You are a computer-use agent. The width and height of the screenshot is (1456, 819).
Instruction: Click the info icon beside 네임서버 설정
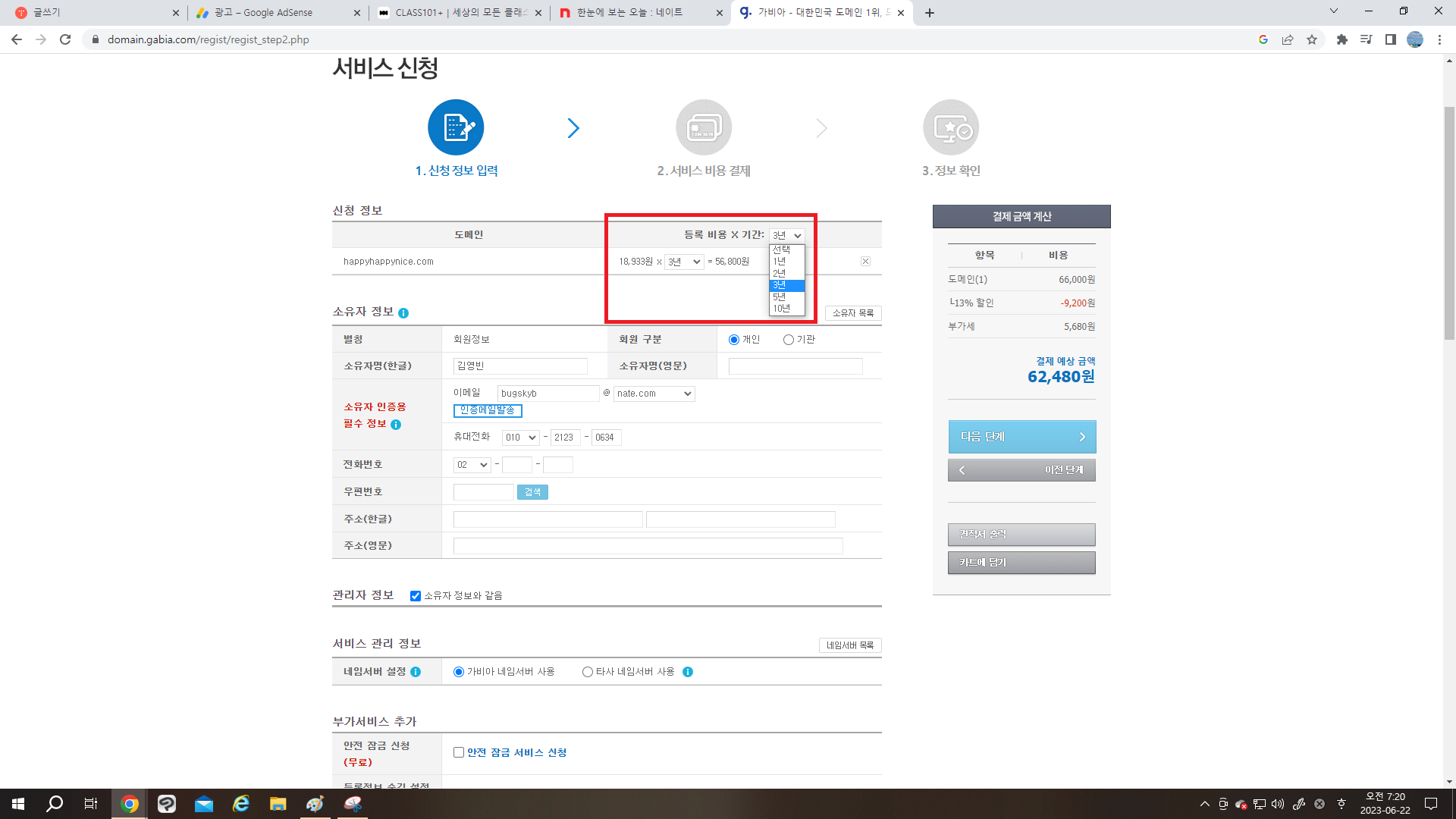pos(415,671)
